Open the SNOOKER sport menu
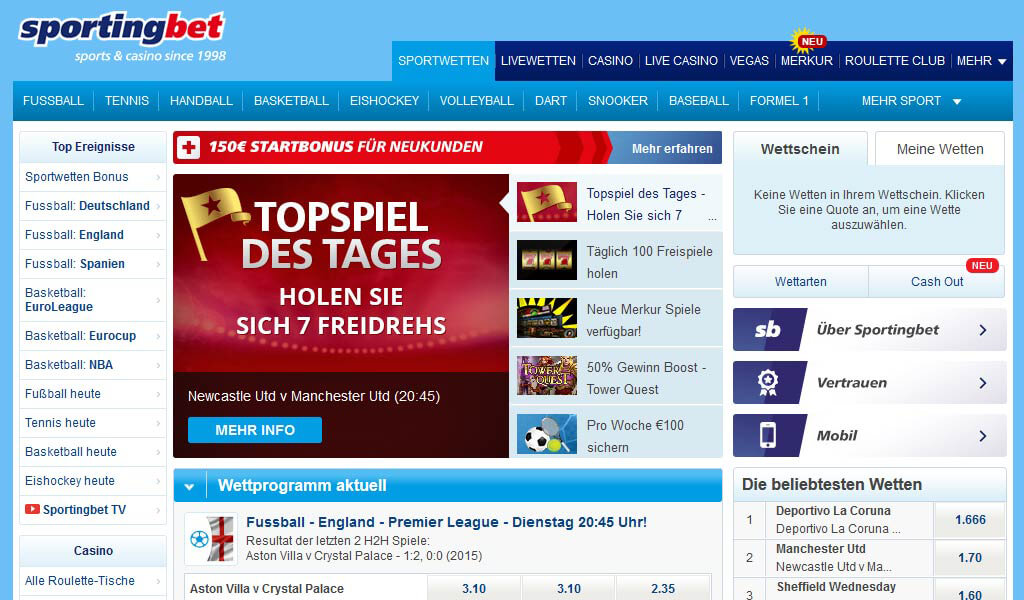 coord(618,101)
